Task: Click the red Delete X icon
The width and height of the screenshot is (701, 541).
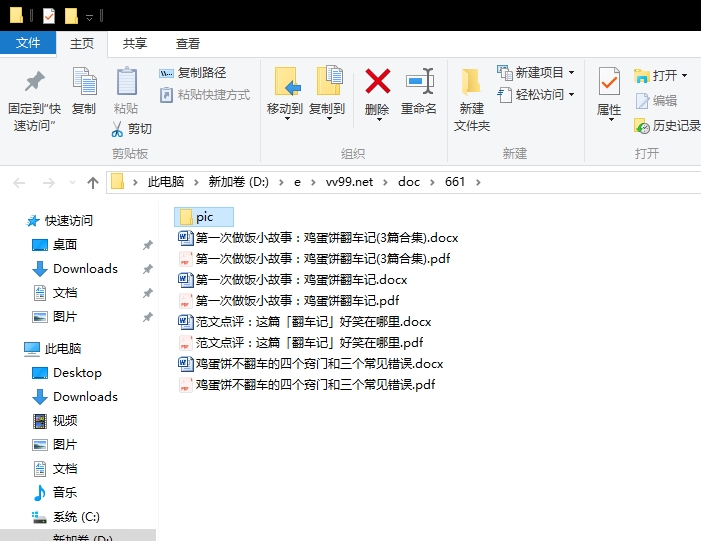Action: pos(378,81)
